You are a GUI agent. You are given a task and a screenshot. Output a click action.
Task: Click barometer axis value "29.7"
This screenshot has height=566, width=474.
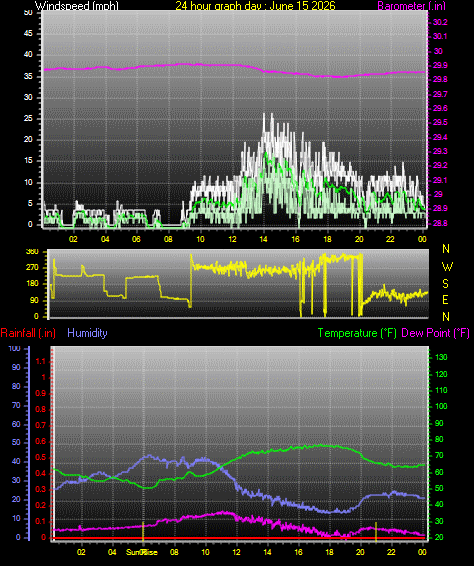point(440,94)
